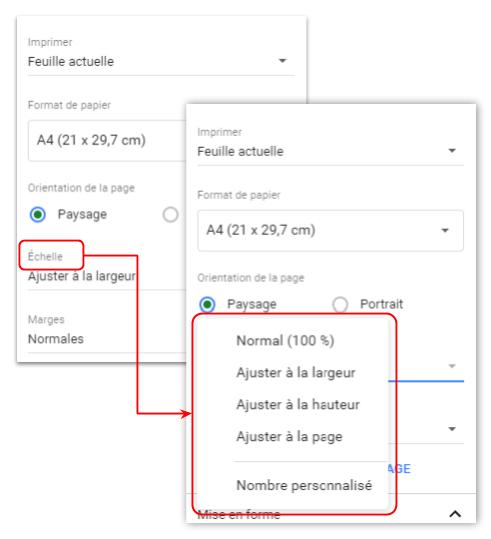Screen dimensions: 491x539
Task: Click the margins dropdown arrow below the scale field
Action: pyautogui.click(x=452, y=429)
